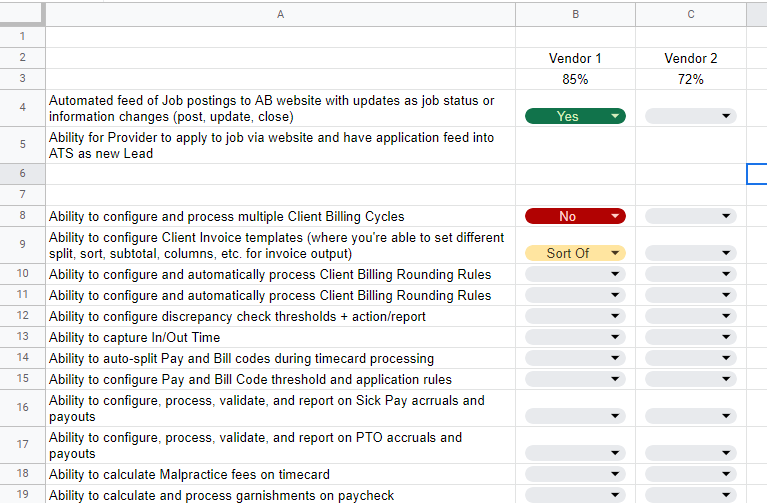
Task: Select row 12 header
Action: 23,316
